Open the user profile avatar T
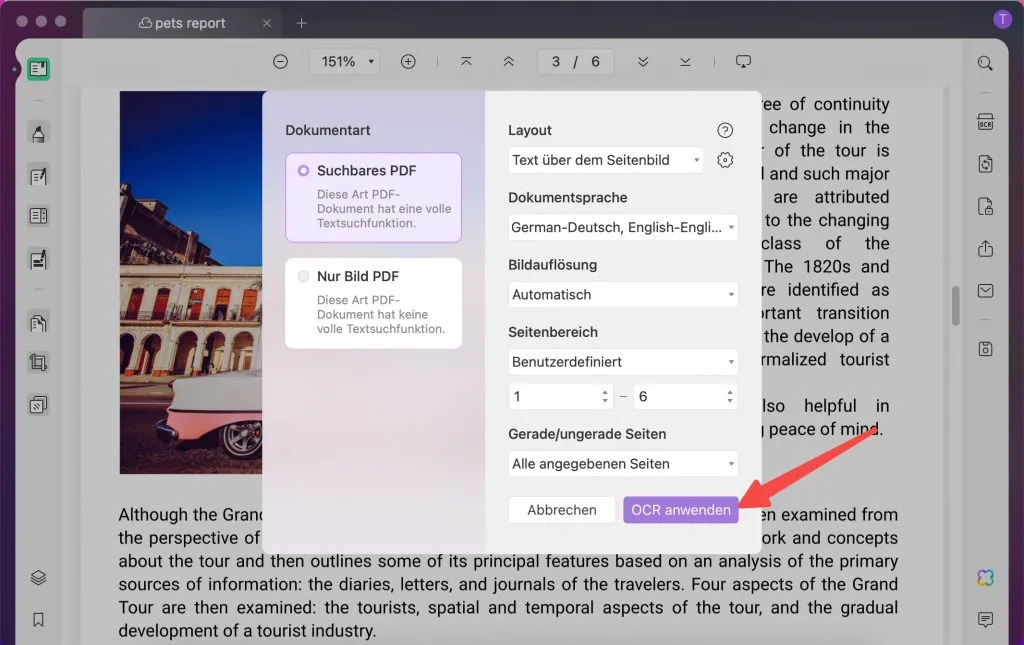The image size is (1024, 645). (x=1002, y=20)
